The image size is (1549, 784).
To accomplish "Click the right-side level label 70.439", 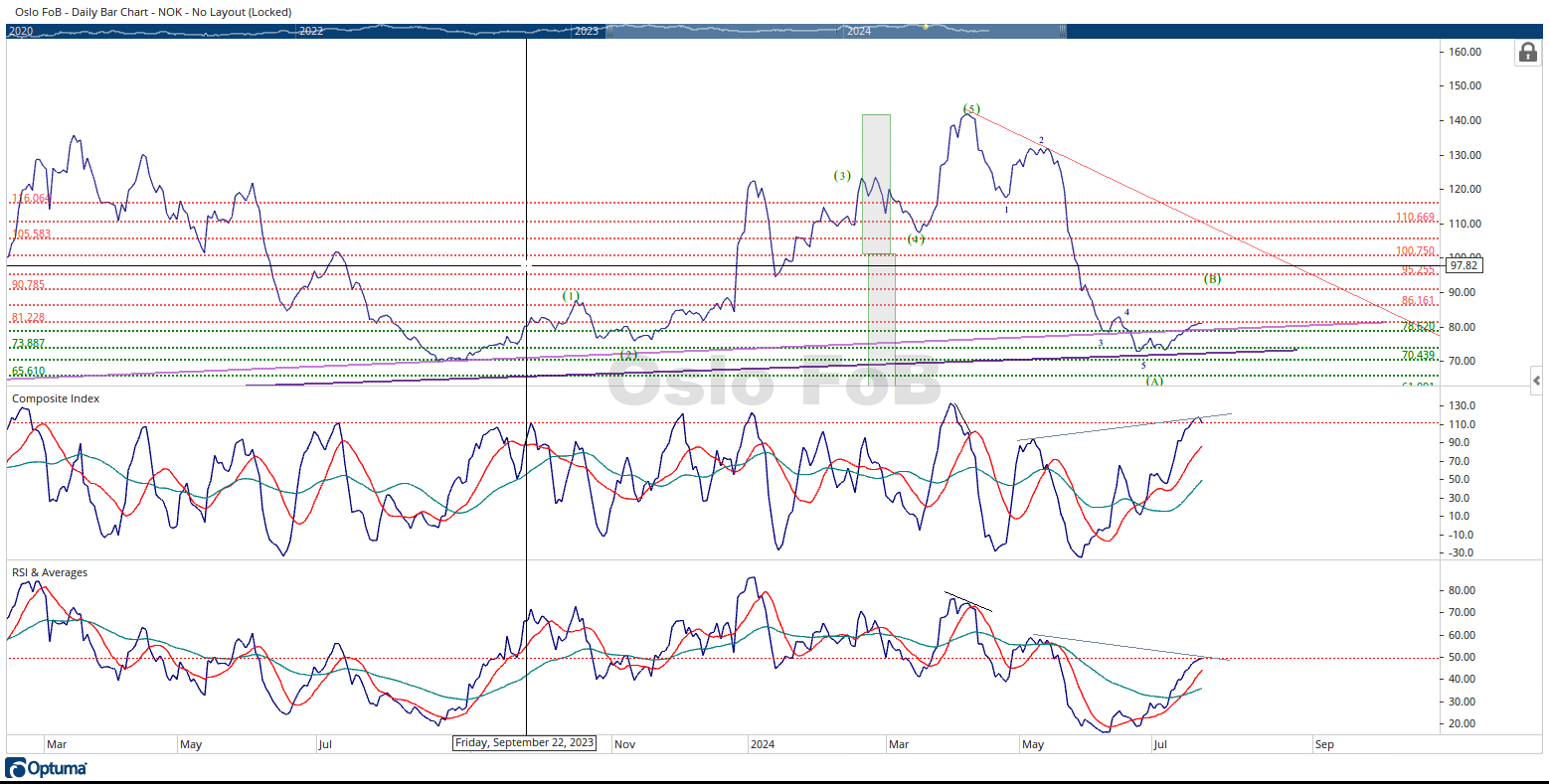I will tap(1419, 355).
